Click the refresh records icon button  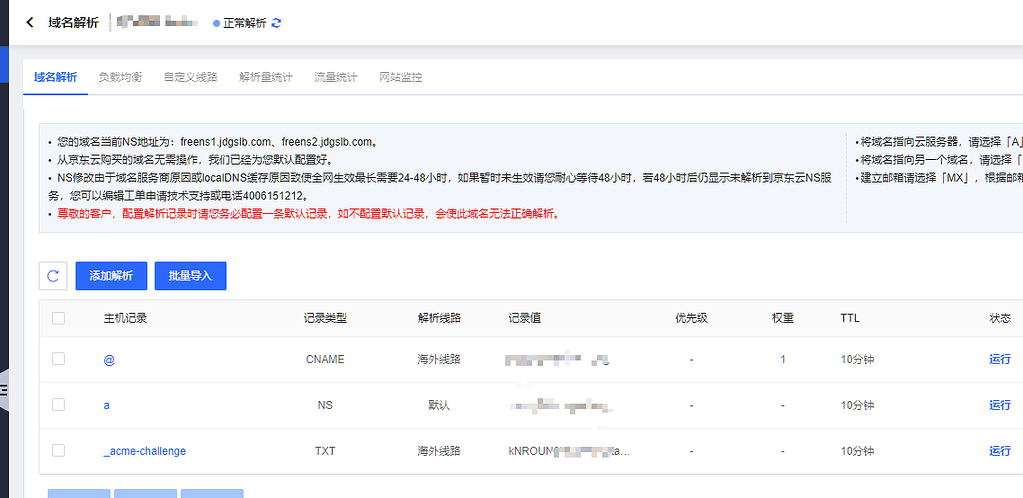tap(53, 275)
